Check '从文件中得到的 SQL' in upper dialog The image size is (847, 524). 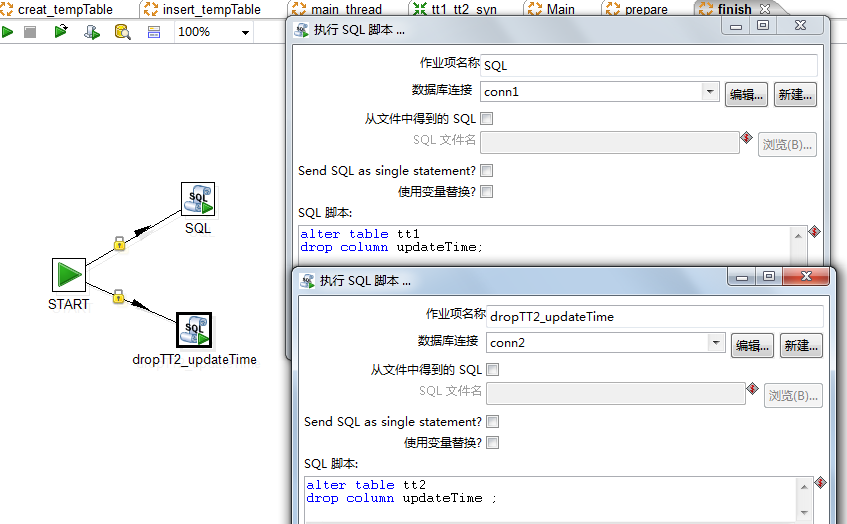click(487, 119)
